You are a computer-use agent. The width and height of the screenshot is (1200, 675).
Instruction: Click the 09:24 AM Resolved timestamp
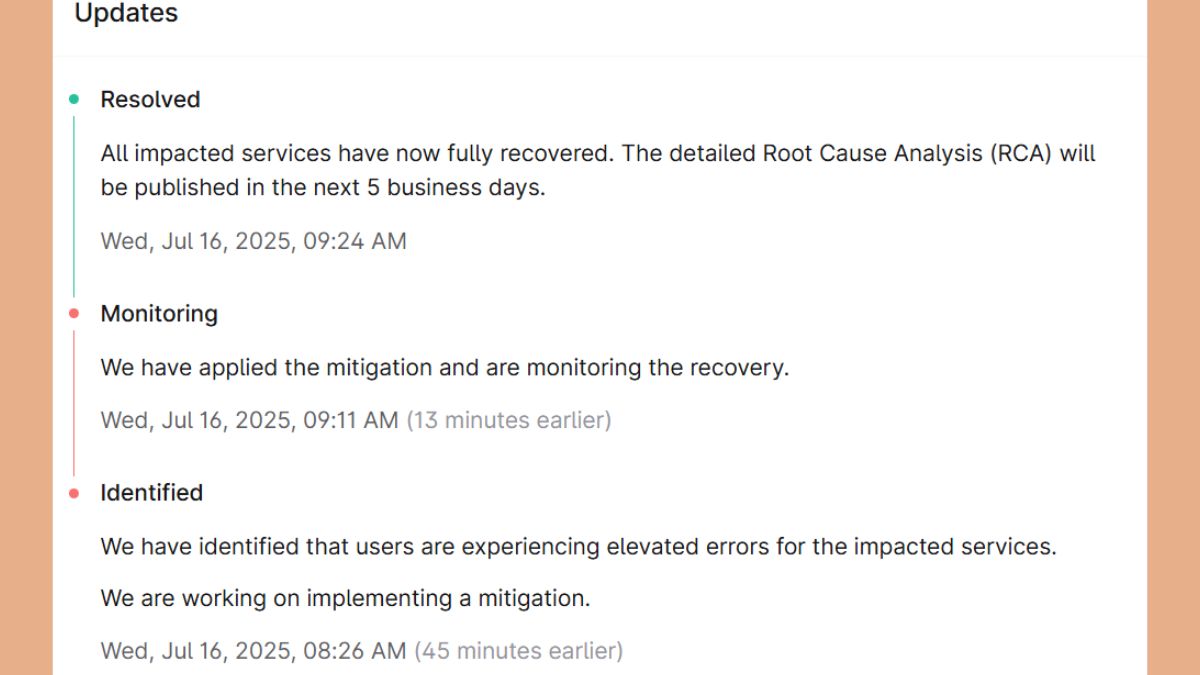pos(253,241)
